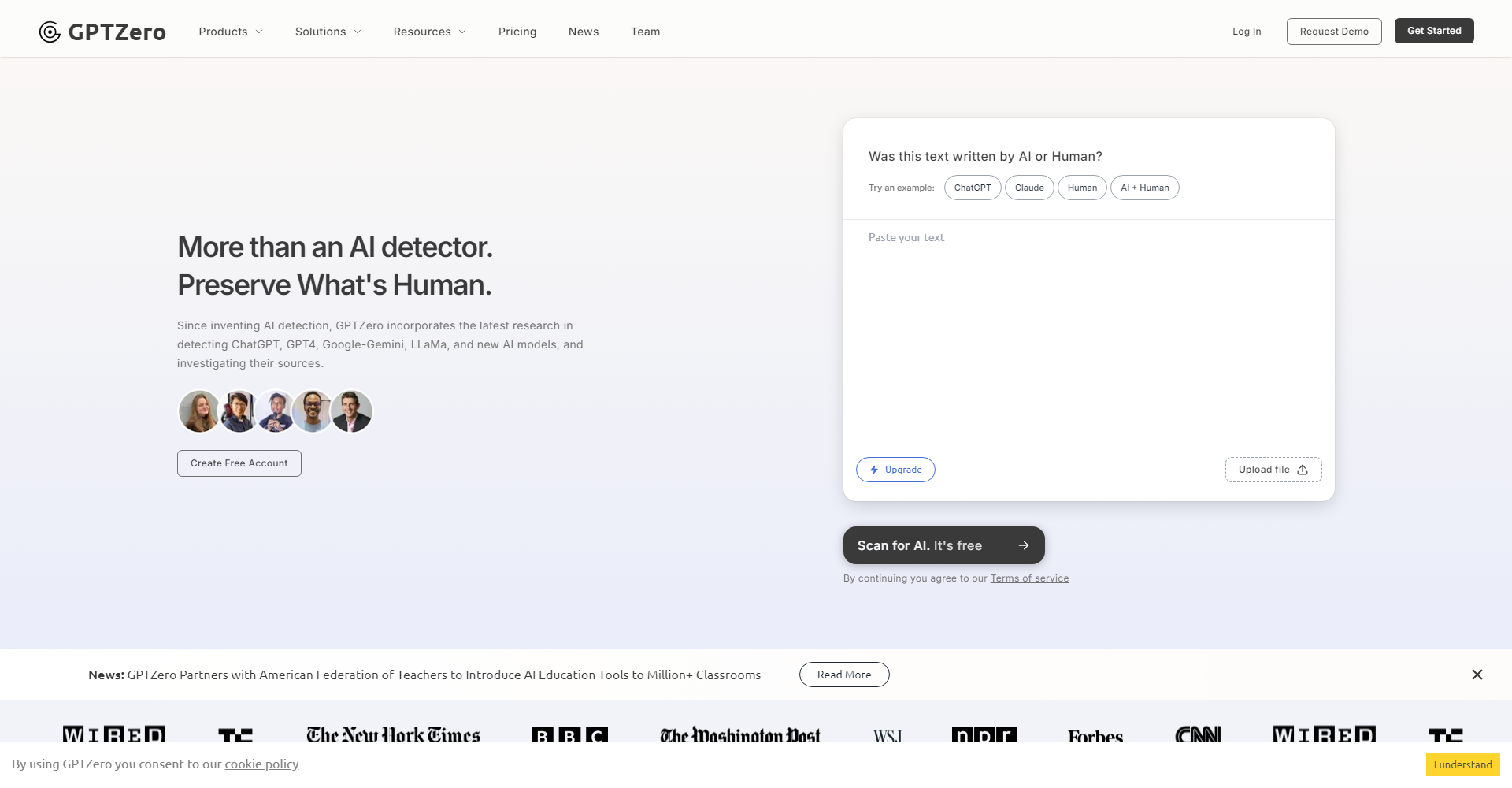Select the ChatGPT example pill
The image size is (1512, 788).
coord(972,188)
